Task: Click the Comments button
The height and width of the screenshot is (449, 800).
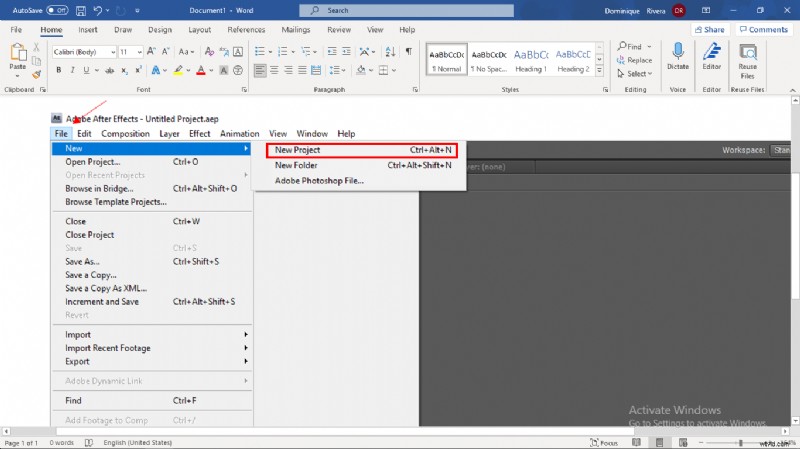Action: pos(763,29)
